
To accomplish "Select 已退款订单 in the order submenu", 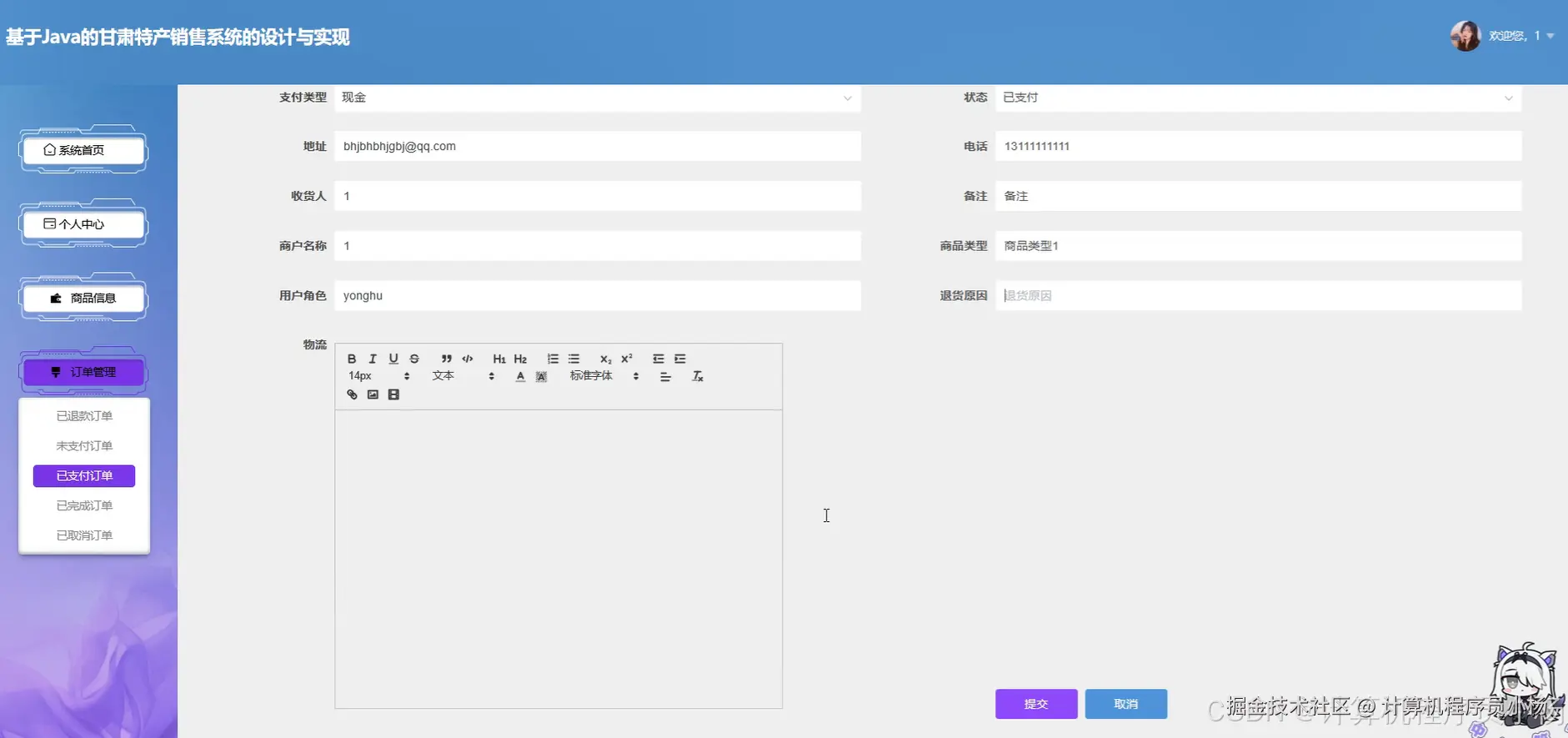I will click(x=84, y=416).
